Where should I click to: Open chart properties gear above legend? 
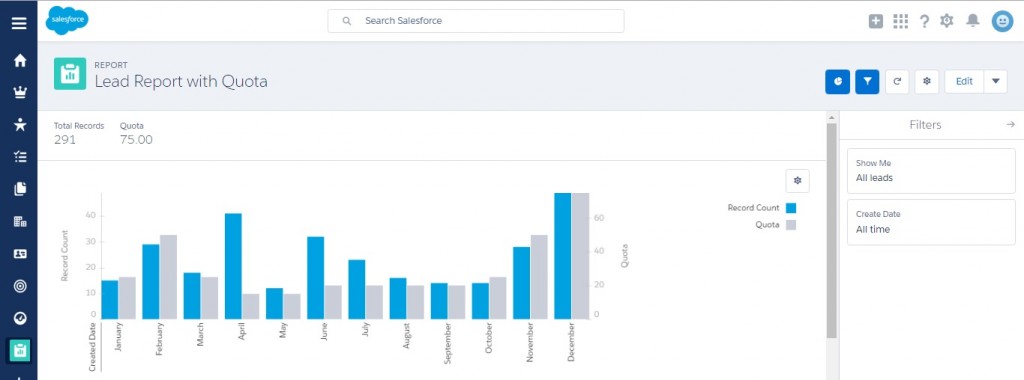tap(797, 181)
